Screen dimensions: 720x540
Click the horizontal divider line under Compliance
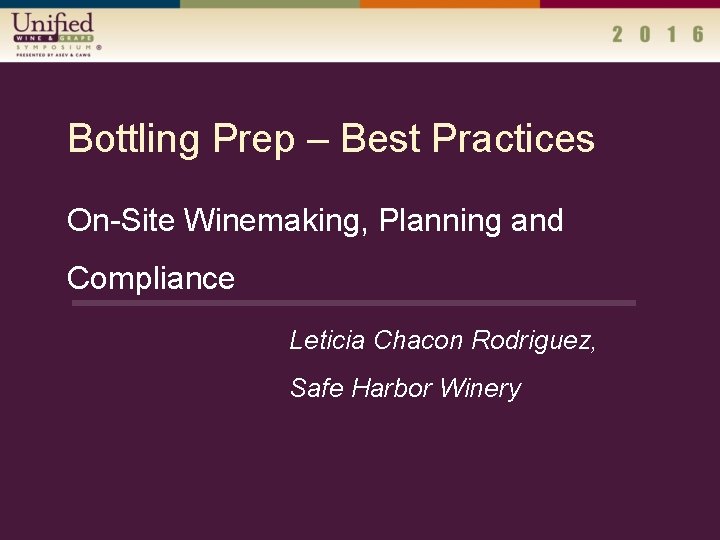pyautogui.click(x=354, y=303)
